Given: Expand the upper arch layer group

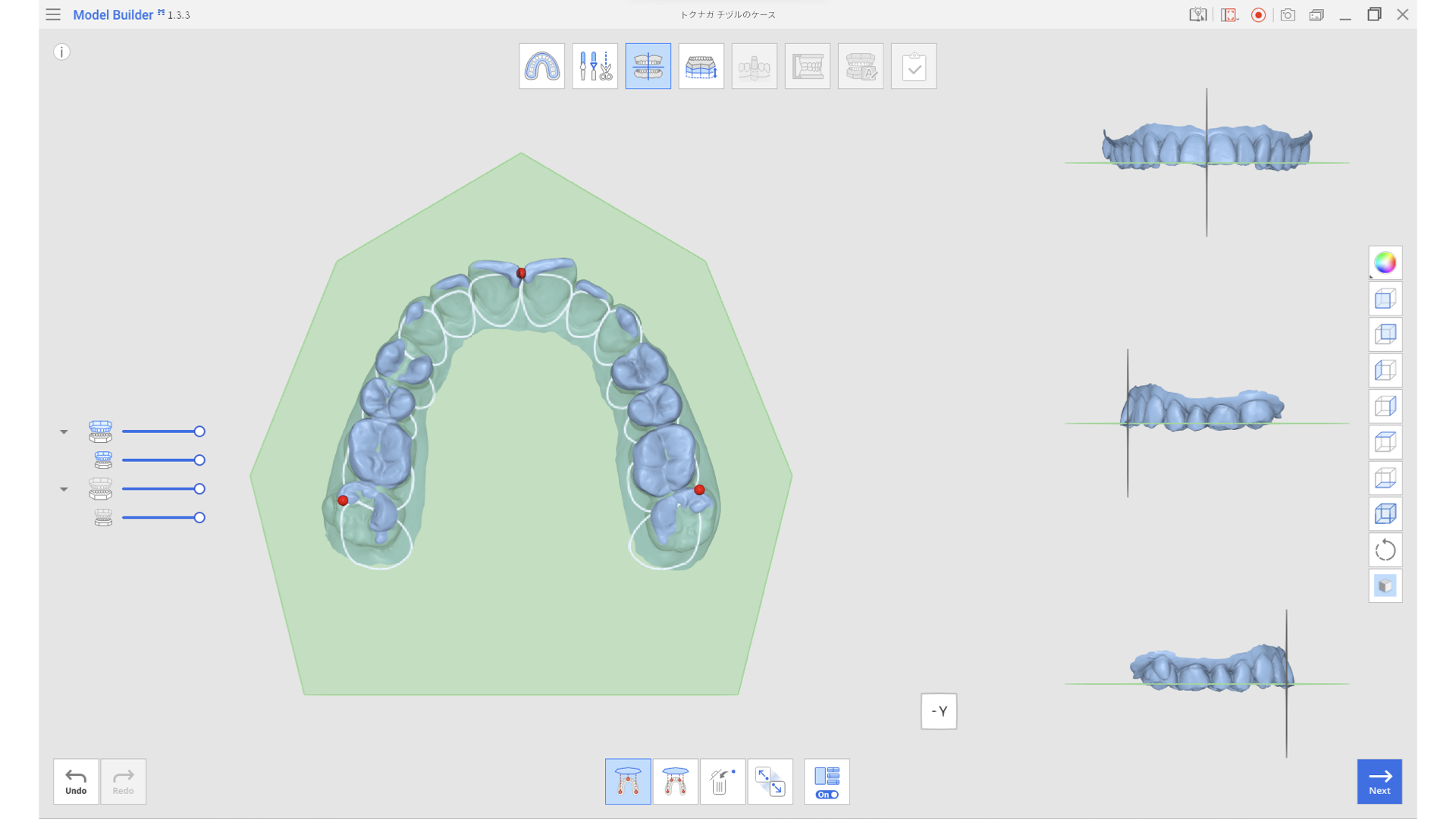Looking at the screenshot, I should click(x=64, y=431).
